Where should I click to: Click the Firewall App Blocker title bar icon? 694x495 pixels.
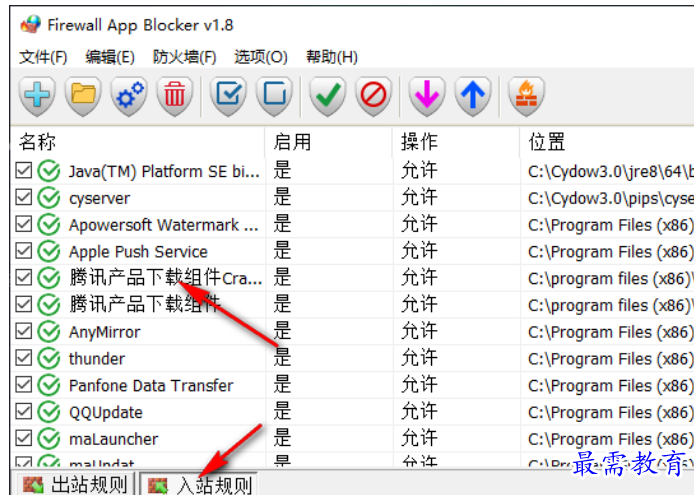point(31,25)
